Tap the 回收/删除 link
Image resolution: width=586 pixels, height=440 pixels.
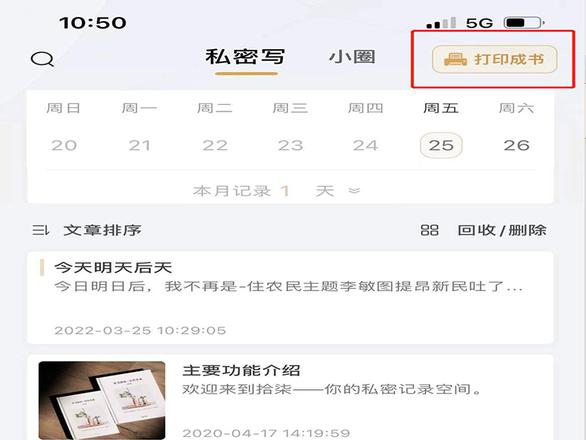coord(502,230)
